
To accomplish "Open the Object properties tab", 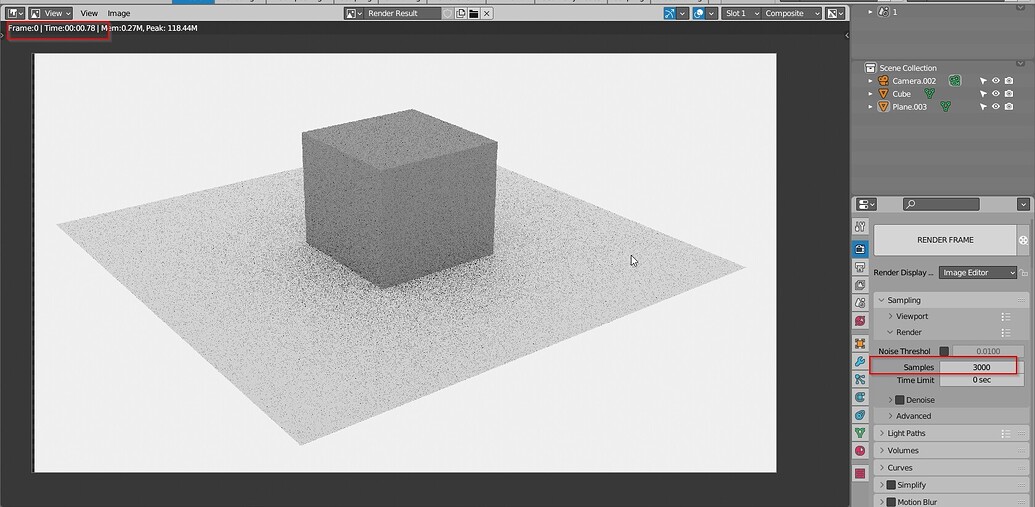I will tap(860, 343).
